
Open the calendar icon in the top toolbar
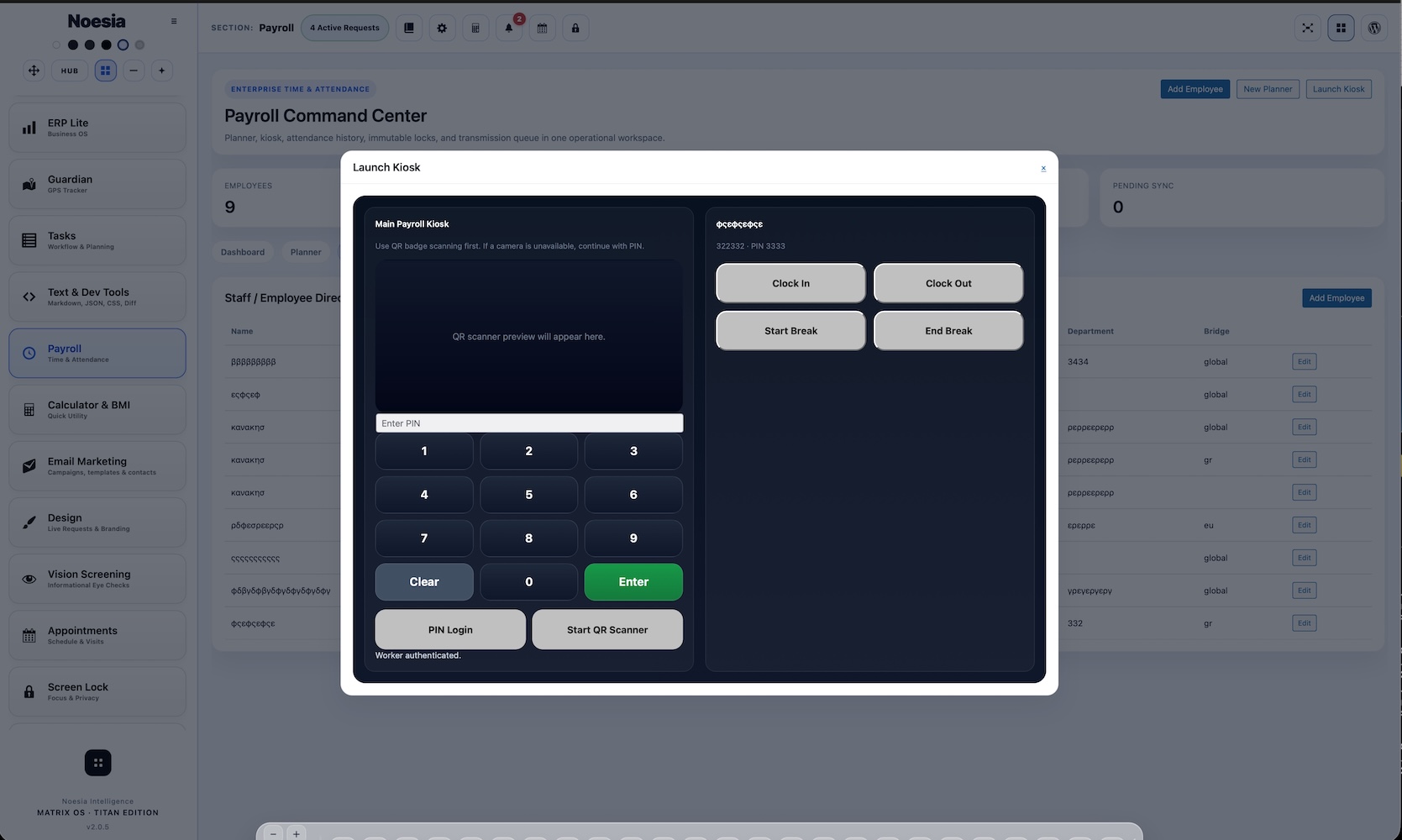coord(542,28)
